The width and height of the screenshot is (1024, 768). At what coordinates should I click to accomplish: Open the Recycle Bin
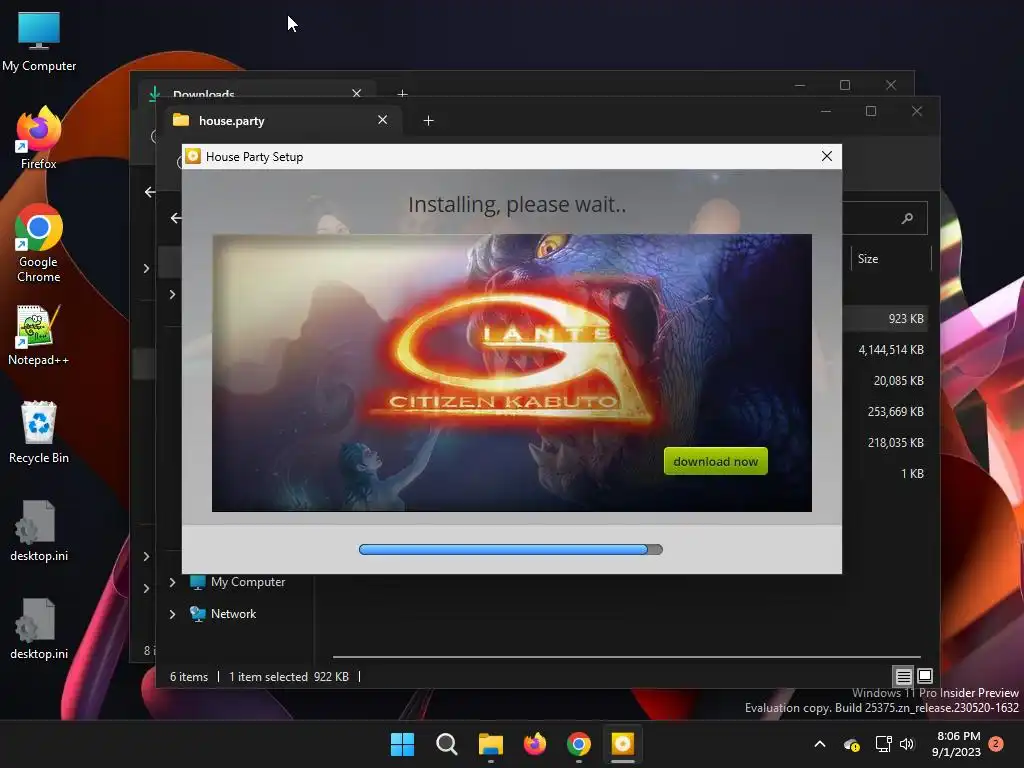point(39,432)
